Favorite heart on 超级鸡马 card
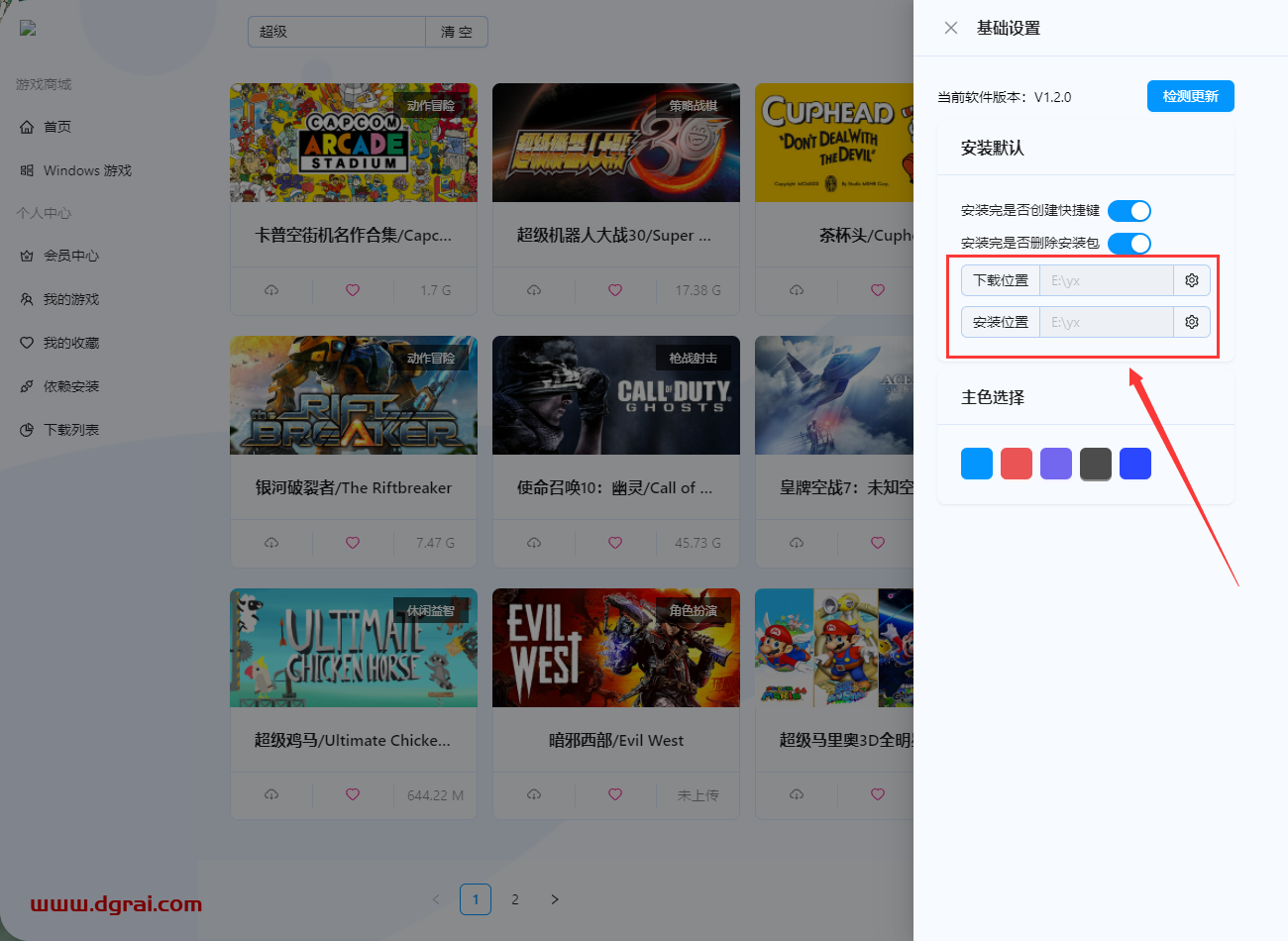 point(353,794)
